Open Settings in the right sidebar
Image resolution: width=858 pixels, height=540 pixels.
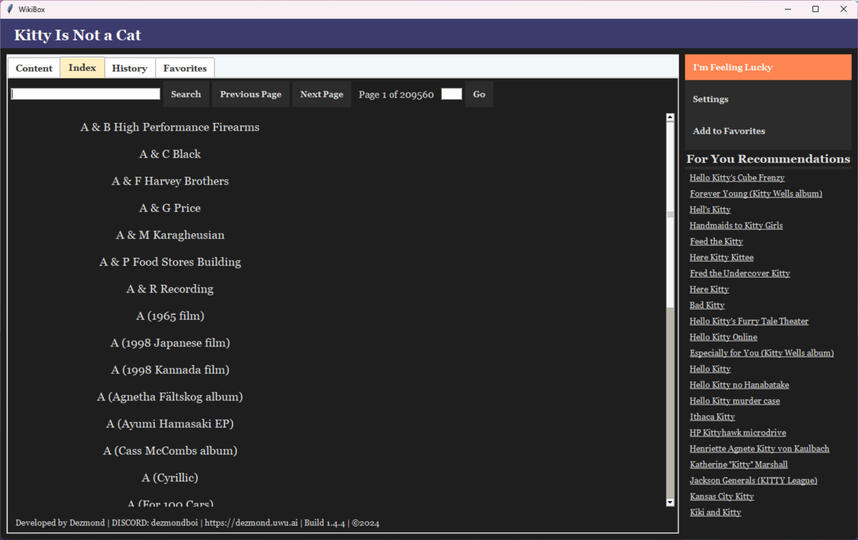click(768, 99)
